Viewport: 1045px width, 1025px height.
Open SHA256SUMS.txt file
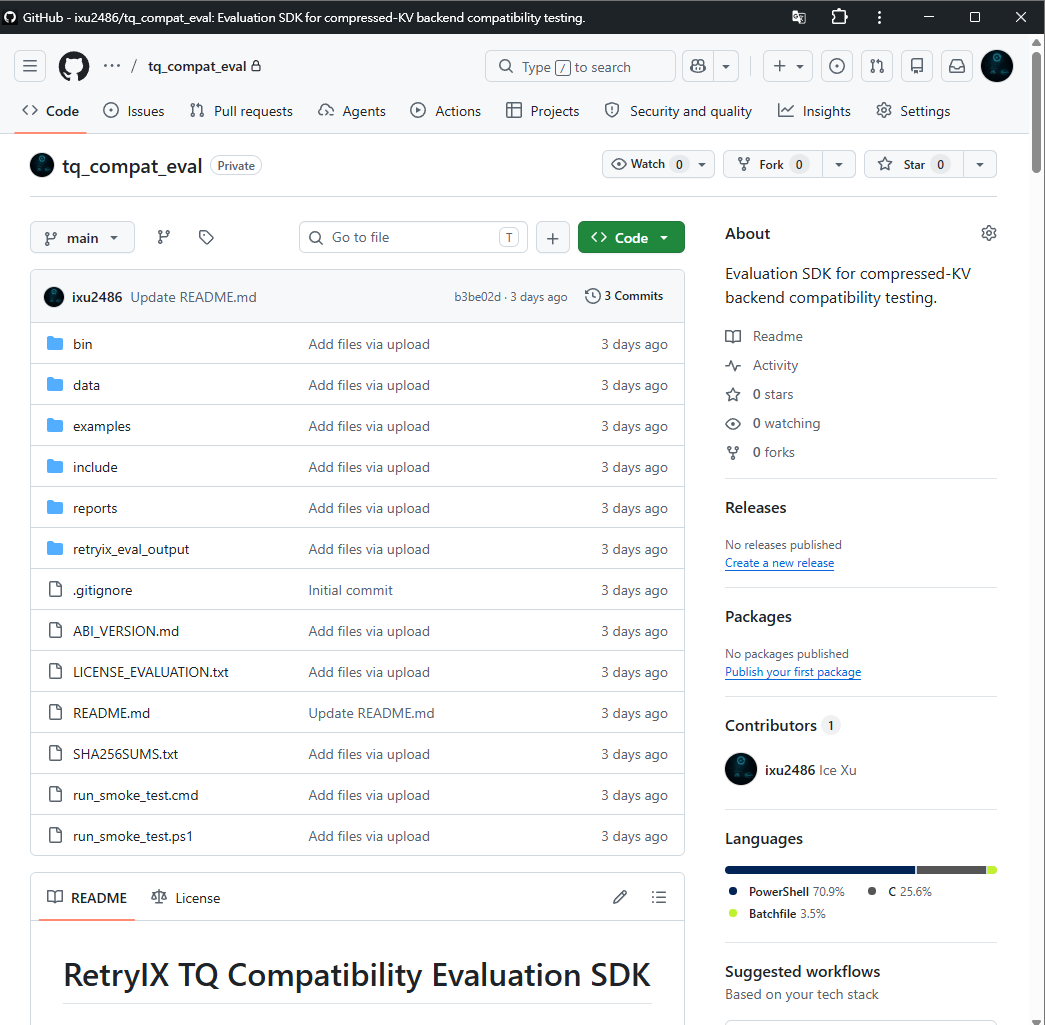click(126, 754)
